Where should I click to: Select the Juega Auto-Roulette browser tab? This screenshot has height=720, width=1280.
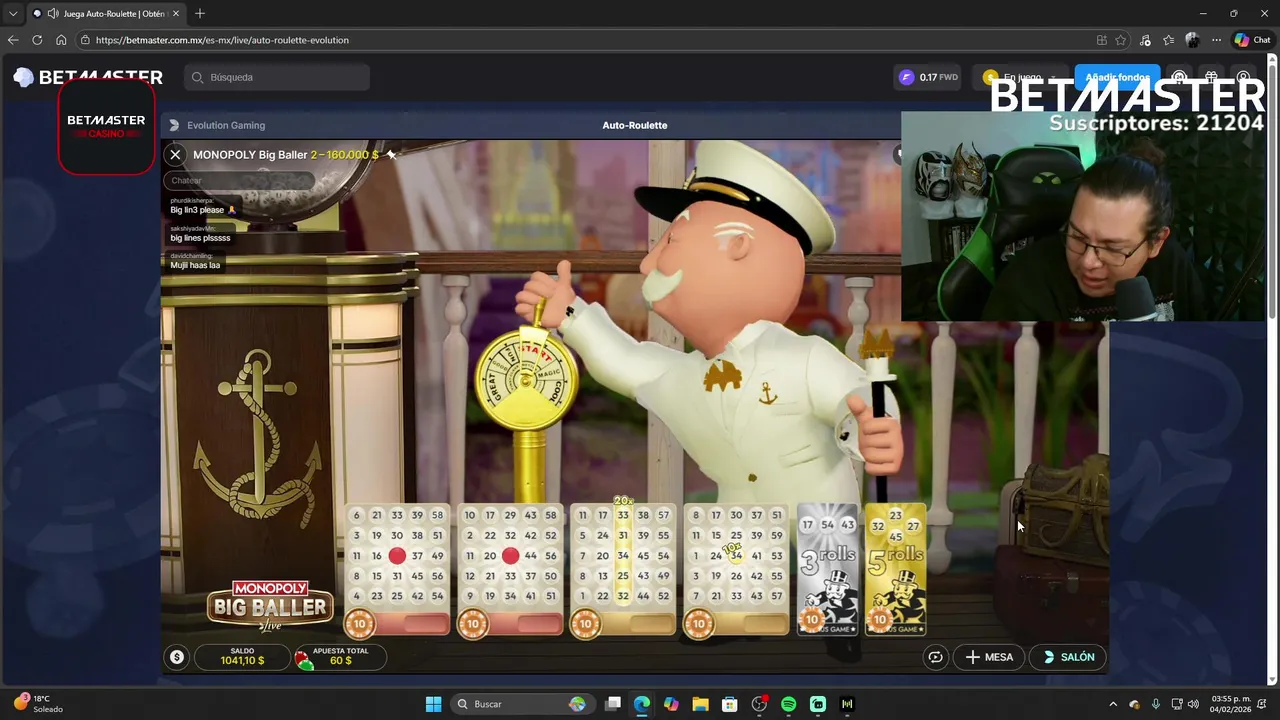coord(106,14)
